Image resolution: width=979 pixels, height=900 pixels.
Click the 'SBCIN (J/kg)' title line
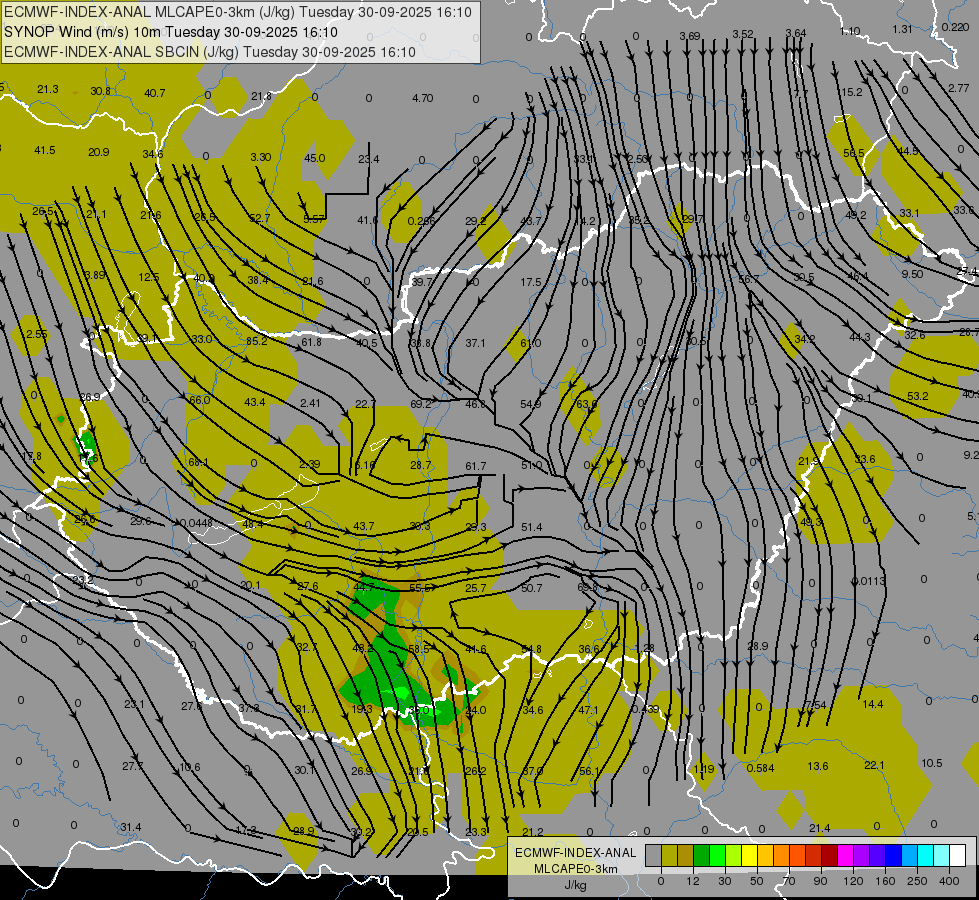coord(210,52)
